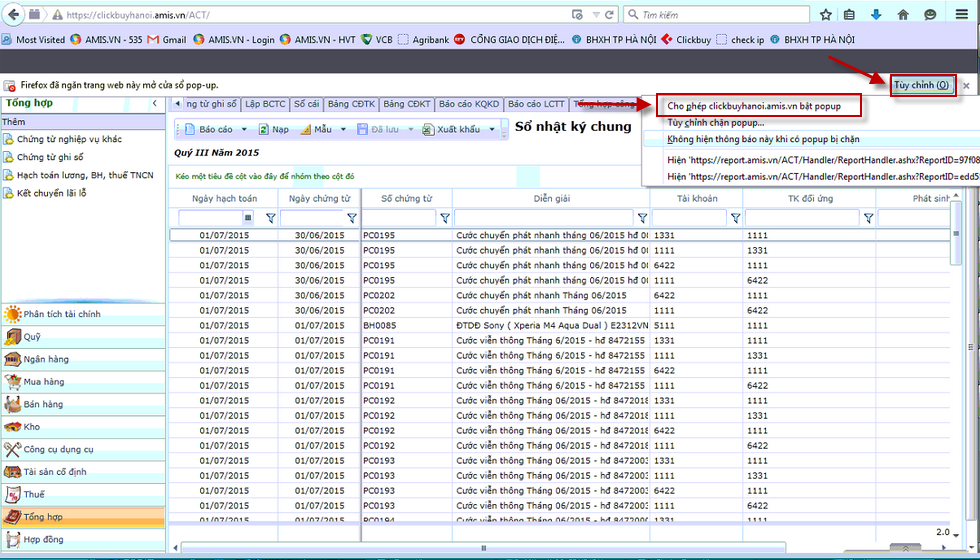Switch to the Sổ cái tab
The width and height of the screenshot is (980, 560).
click(x=306, y=104)
